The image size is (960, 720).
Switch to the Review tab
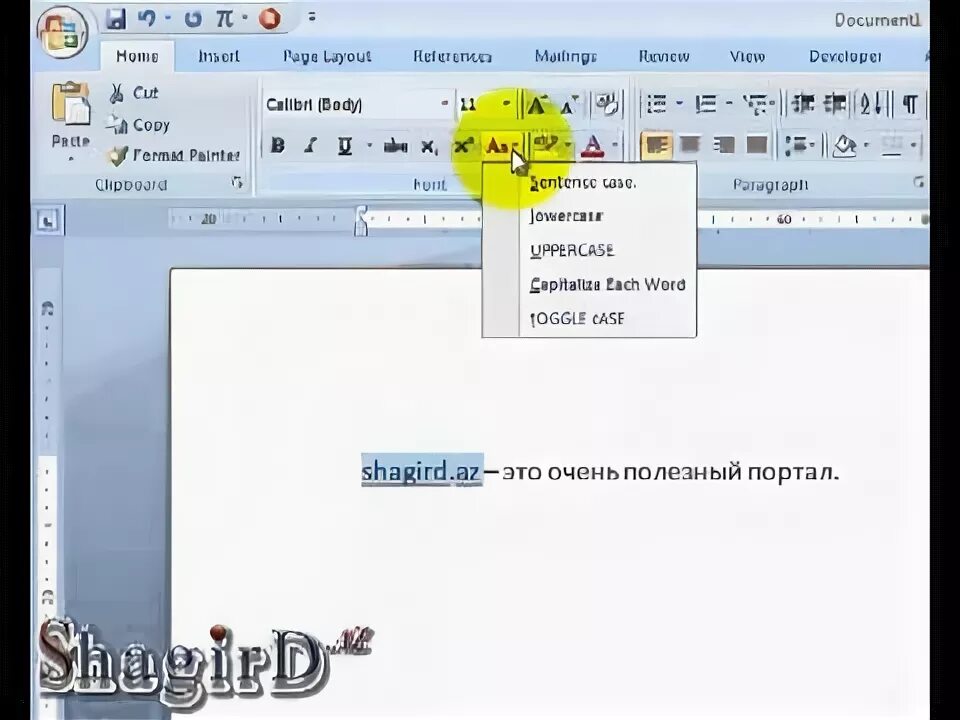point(664,56)
